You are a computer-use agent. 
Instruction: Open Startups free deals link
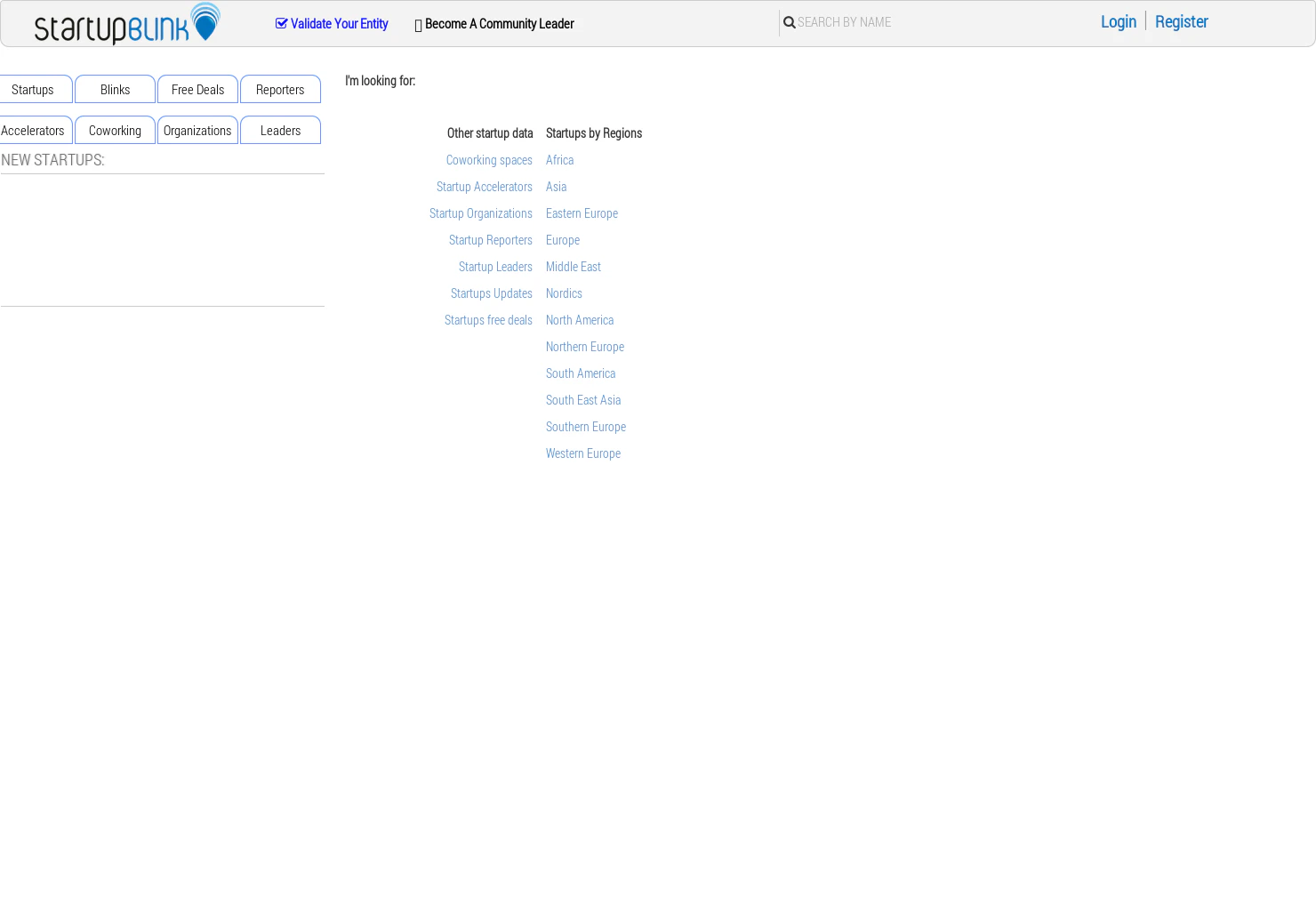[488, 320]
